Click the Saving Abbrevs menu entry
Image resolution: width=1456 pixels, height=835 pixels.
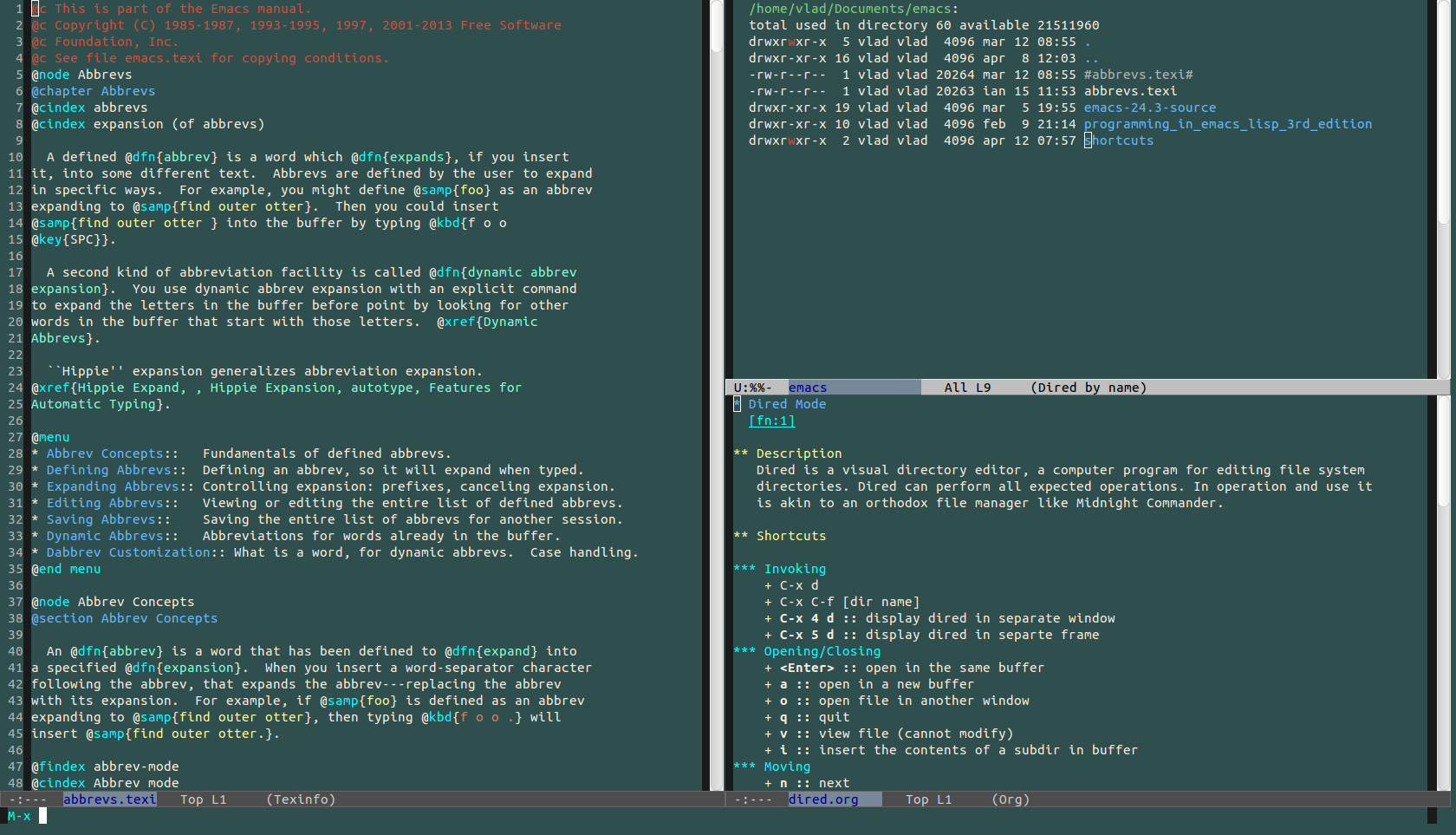coord(101,519)
